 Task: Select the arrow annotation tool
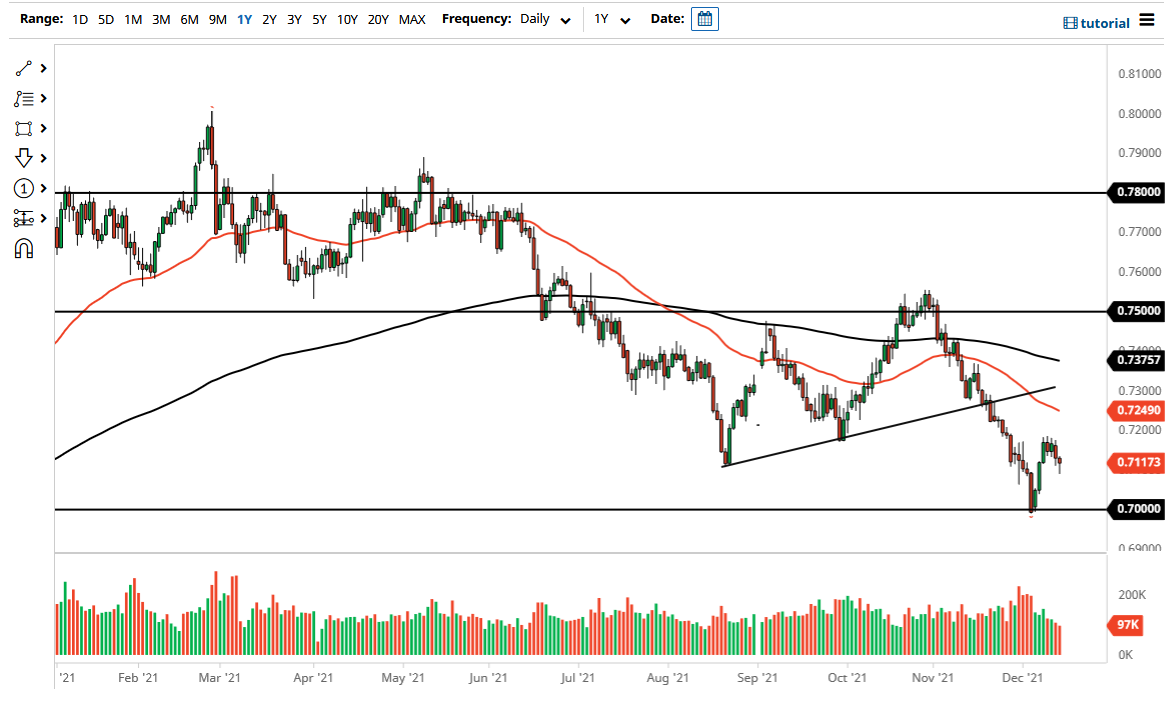point(24,158)
